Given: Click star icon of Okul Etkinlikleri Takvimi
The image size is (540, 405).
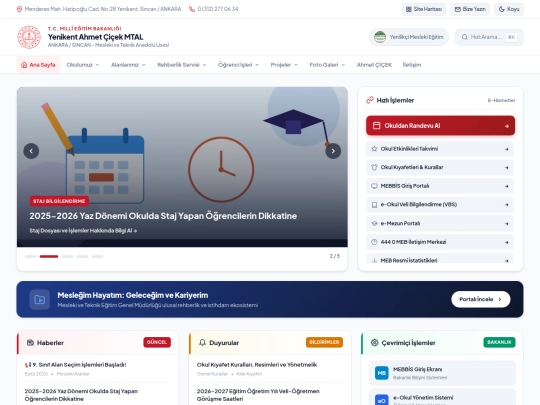Looking at the screenshot, I should point(374,149).
